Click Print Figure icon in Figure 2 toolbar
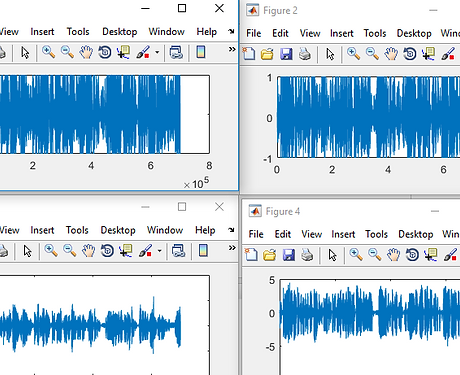460x375 pixels. 305,54
